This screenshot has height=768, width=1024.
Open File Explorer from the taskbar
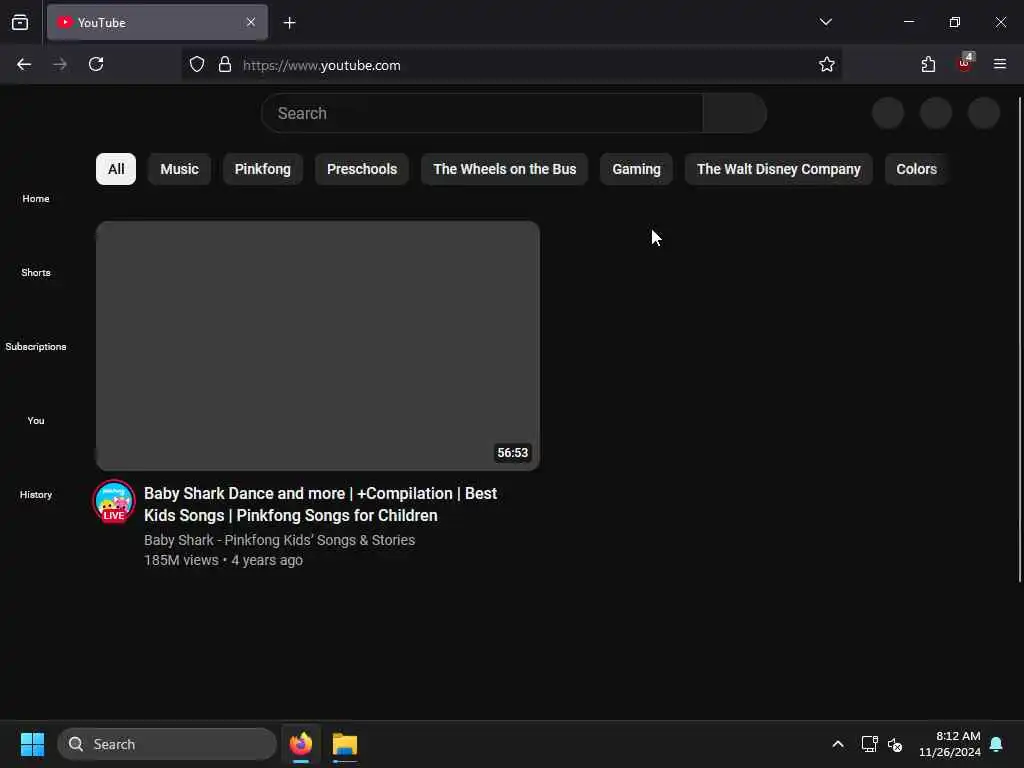click(345, 744)
